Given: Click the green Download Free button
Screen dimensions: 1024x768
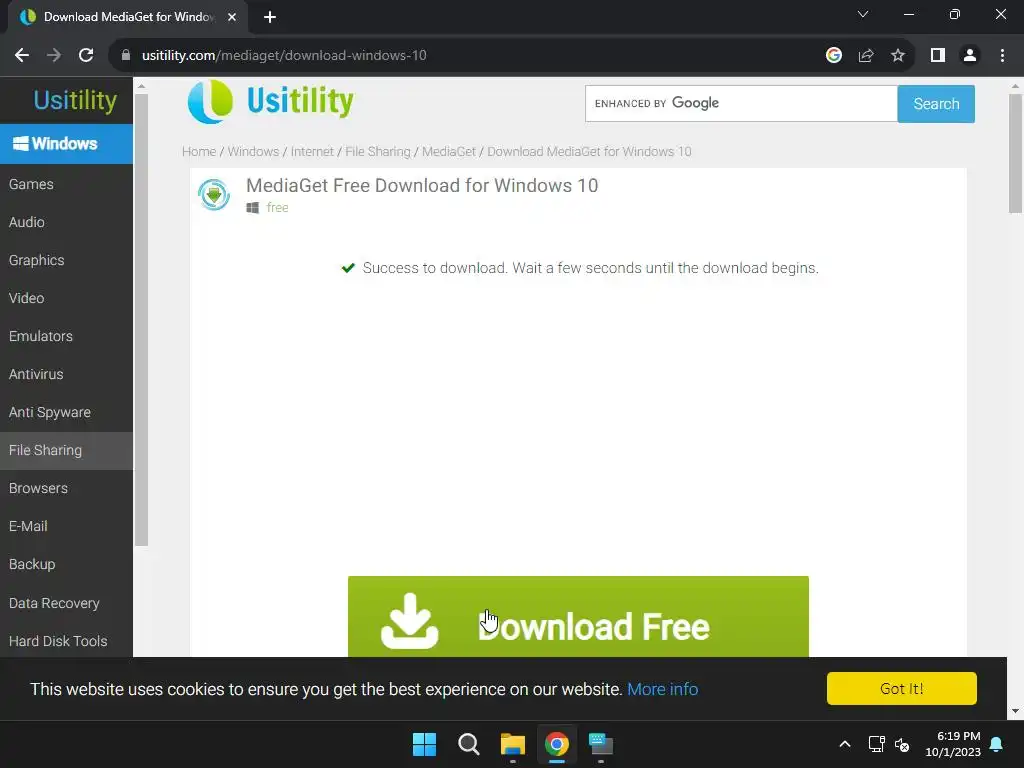Looking at the screenshot, I should (x=578, y=616).
